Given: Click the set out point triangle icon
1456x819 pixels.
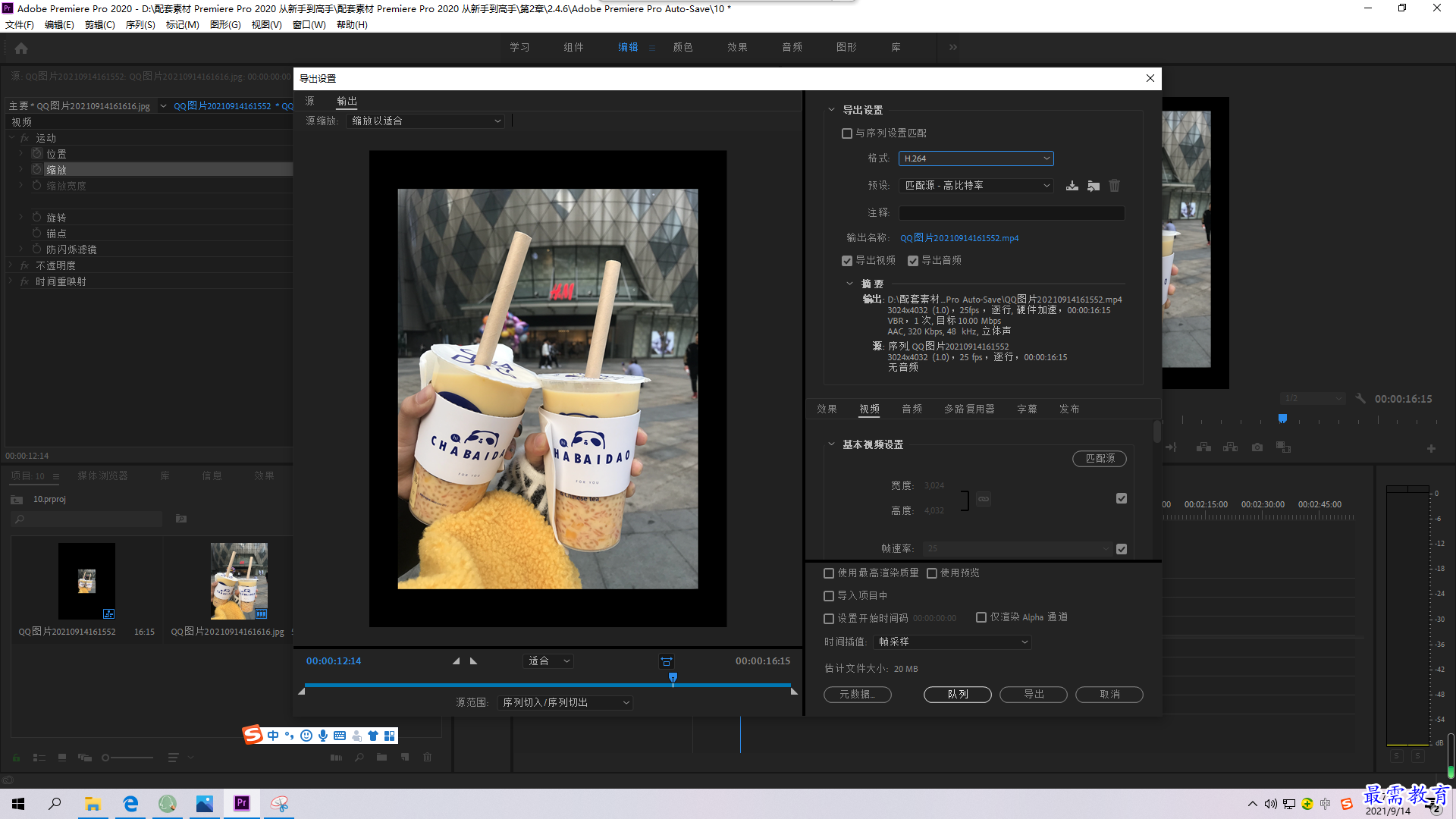Looking at the screenshot, I should (473, 661).
